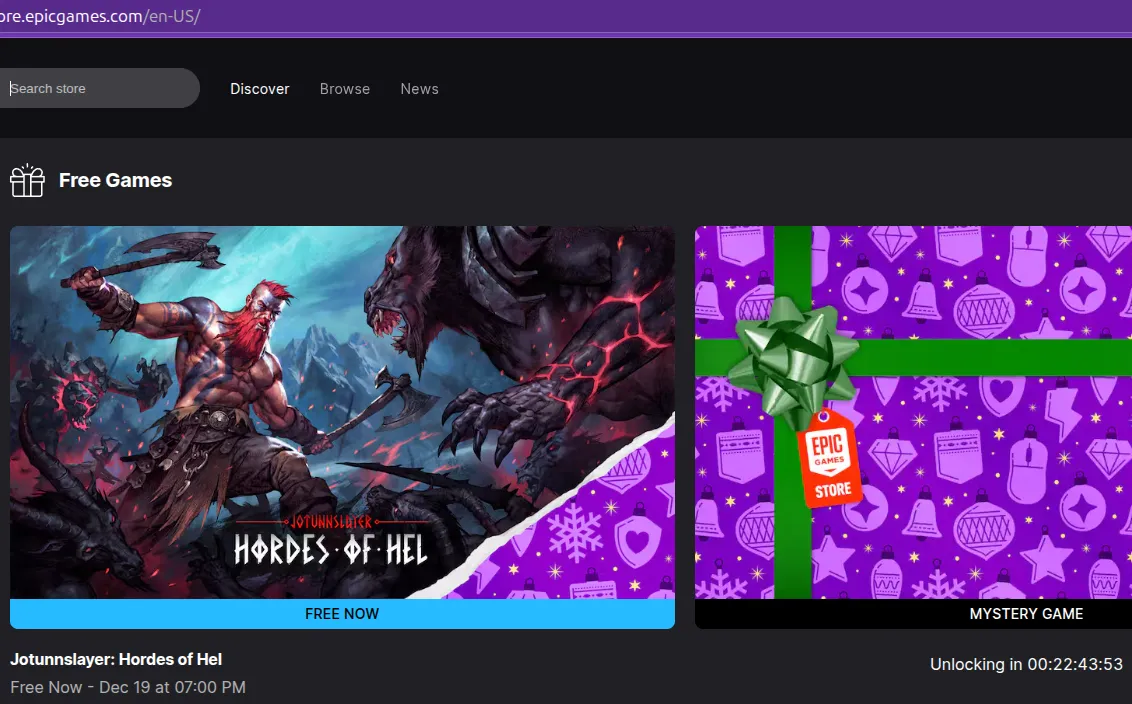Click the Search store input field

coord(98,88)
